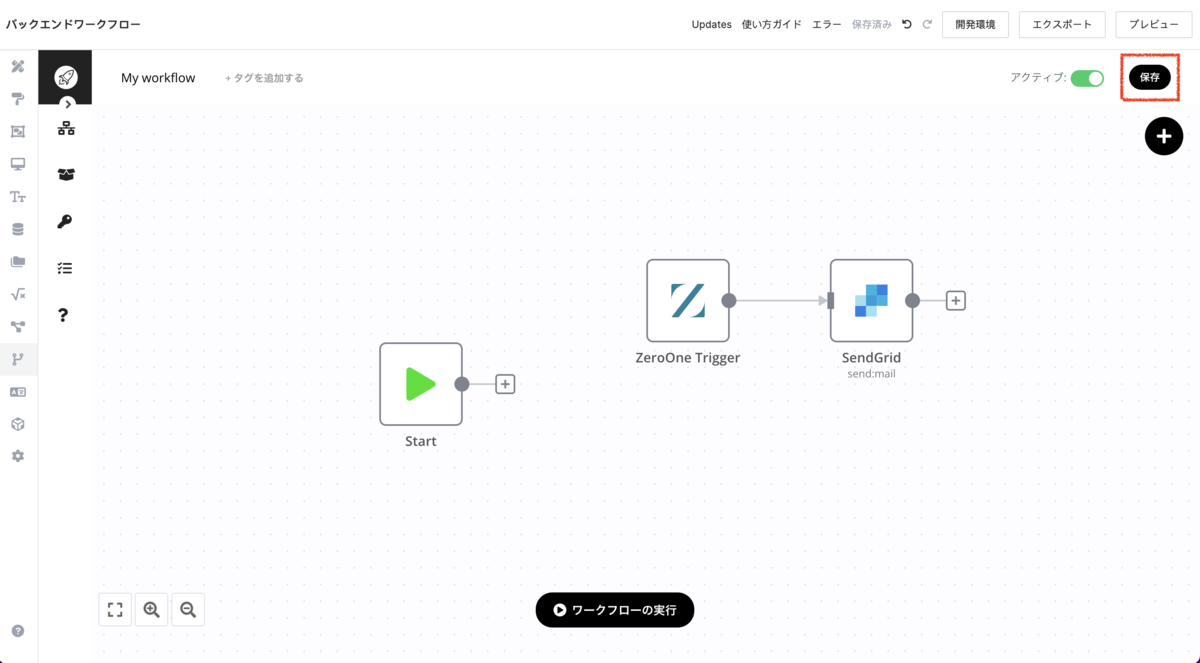Click the redo arrow icon
This screenshot has height=663, width=1200.
(927, 24)
